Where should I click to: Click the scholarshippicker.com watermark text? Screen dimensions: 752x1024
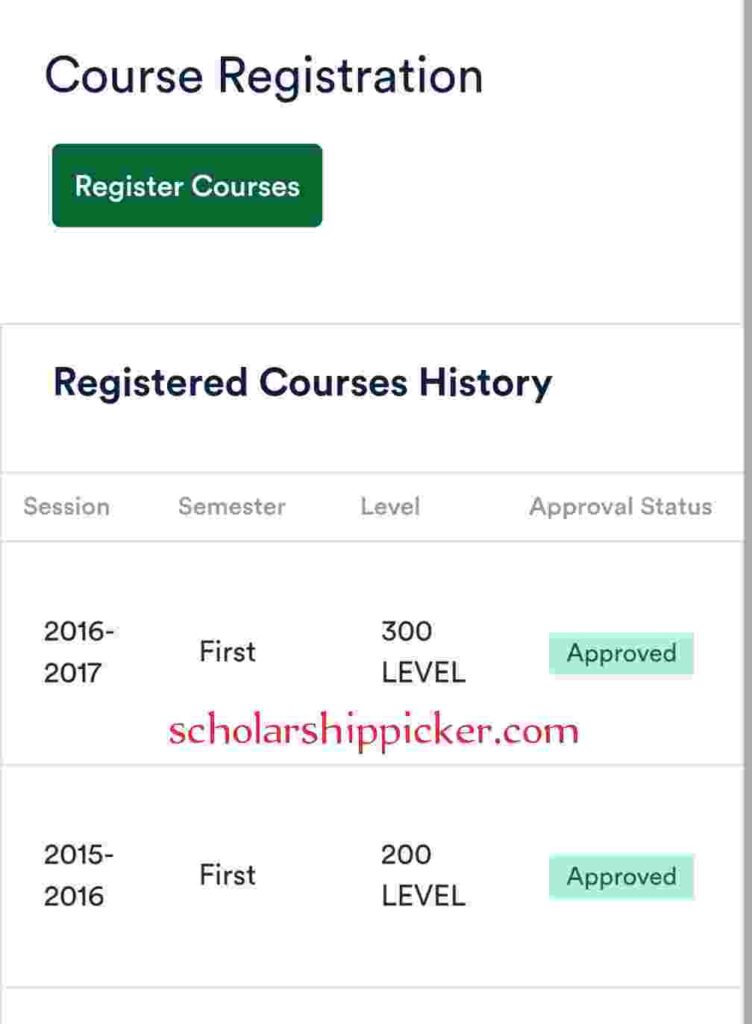click(x=373, y=731)
